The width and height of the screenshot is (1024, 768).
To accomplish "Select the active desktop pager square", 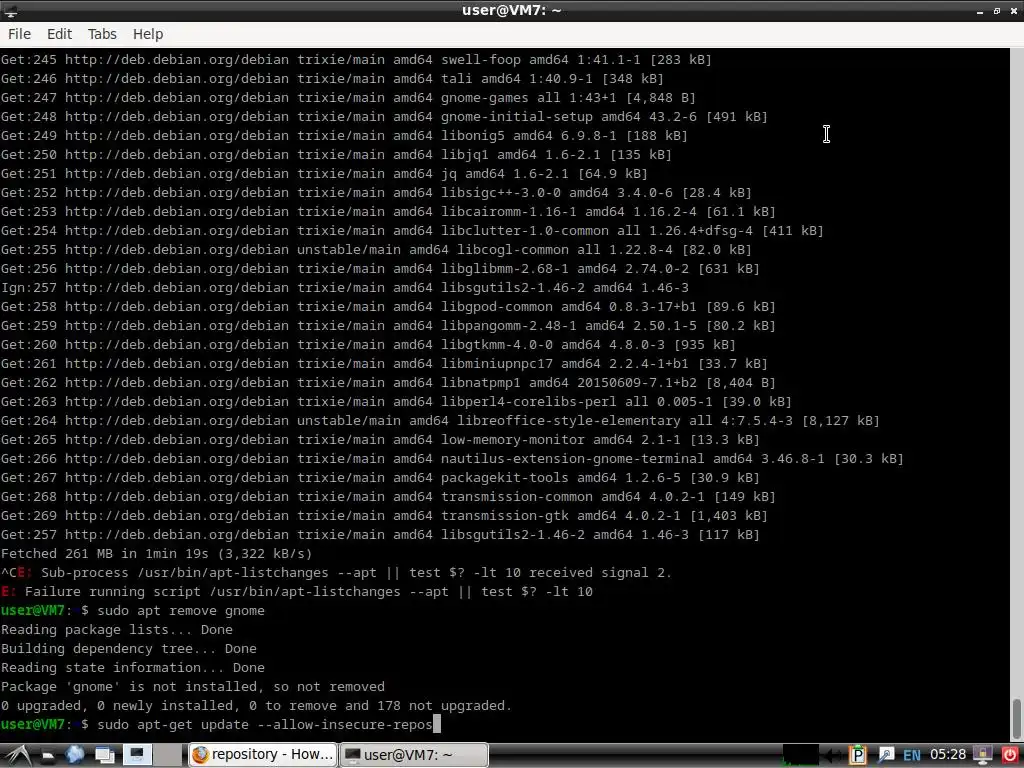I will point(137,755).
